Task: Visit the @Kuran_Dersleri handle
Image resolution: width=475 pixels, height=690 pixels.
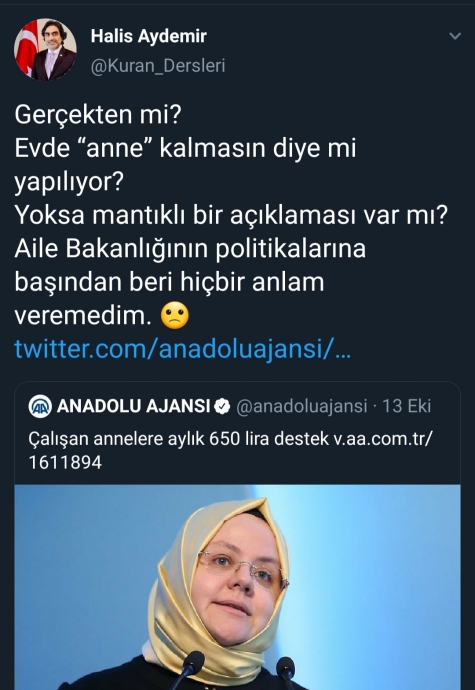Action: pos(158,66)
